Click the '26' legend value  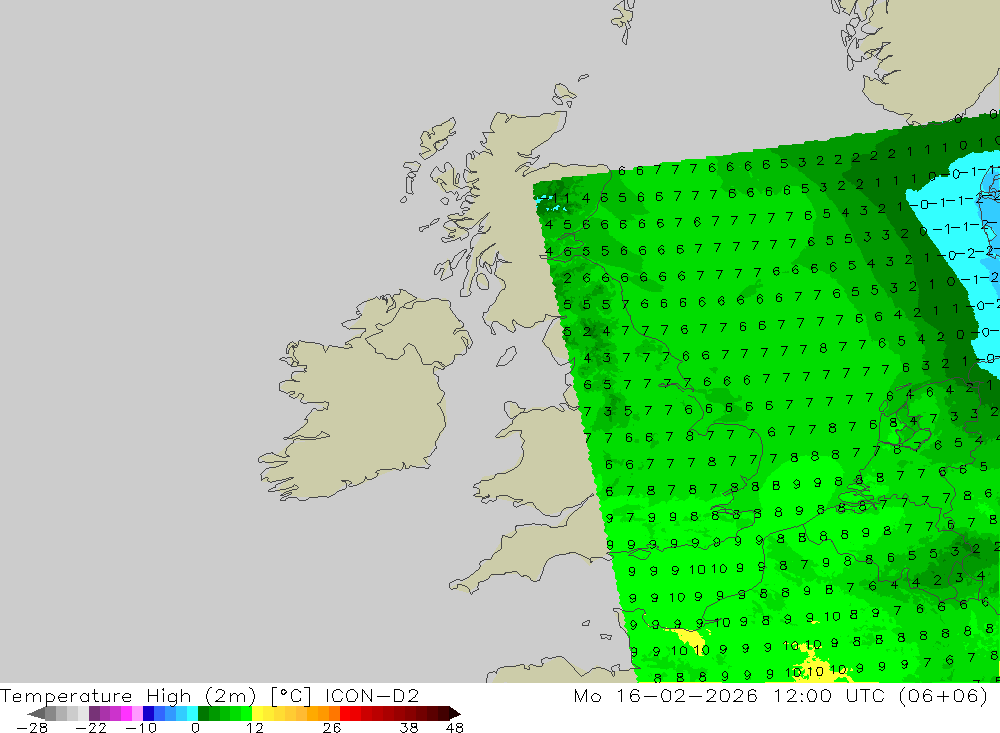332,727
